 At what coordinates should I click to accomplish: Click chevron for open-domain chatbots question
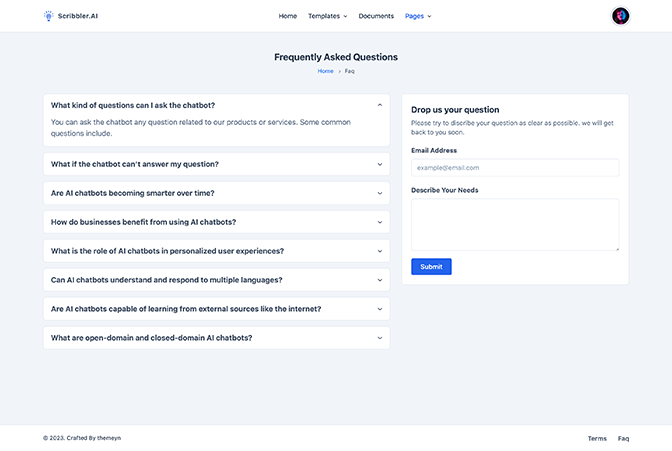(x=380, y=338)
